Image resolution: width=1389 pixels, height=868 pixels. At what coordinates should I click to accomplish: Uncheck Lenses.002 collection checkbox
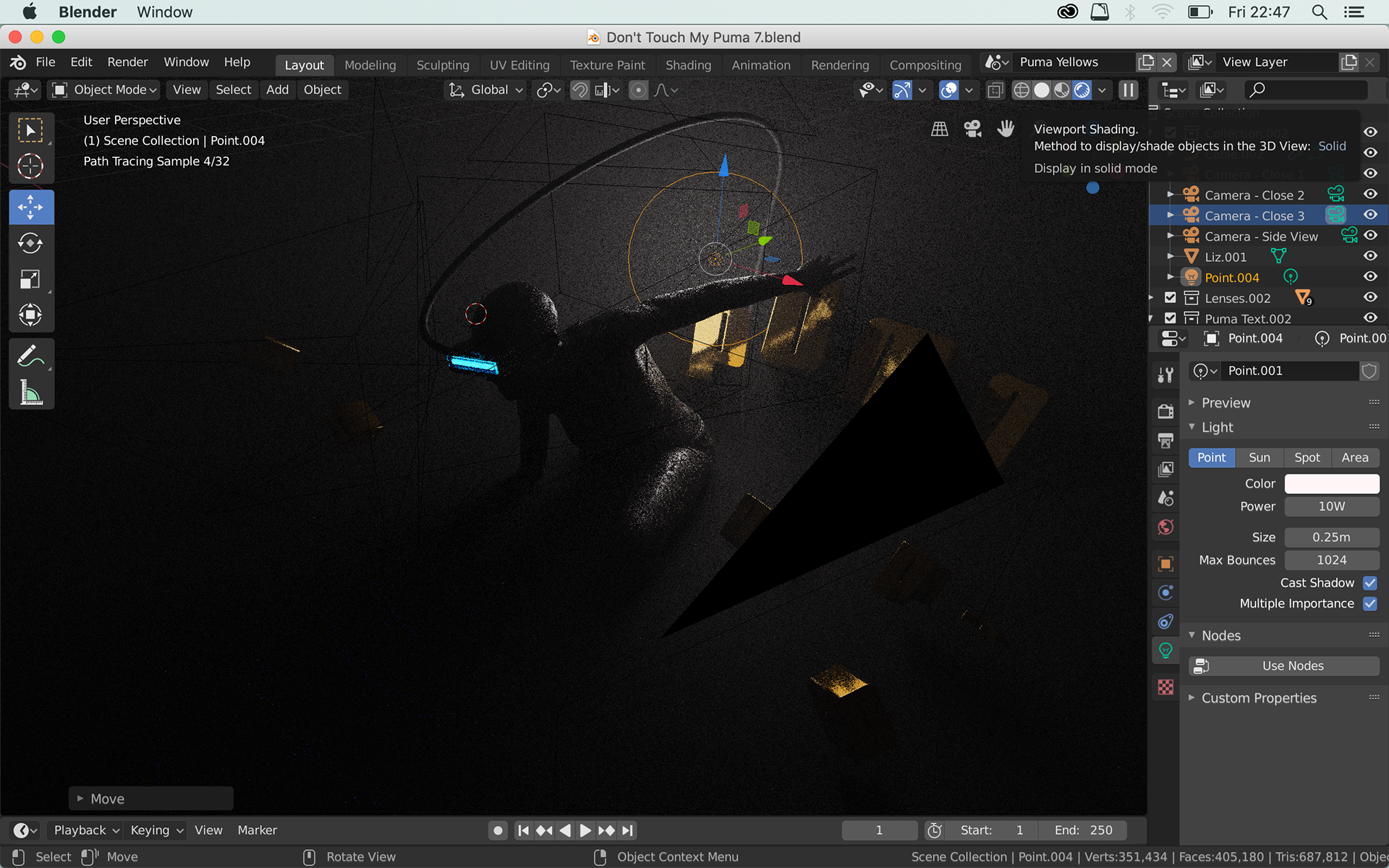[1171, 297]
